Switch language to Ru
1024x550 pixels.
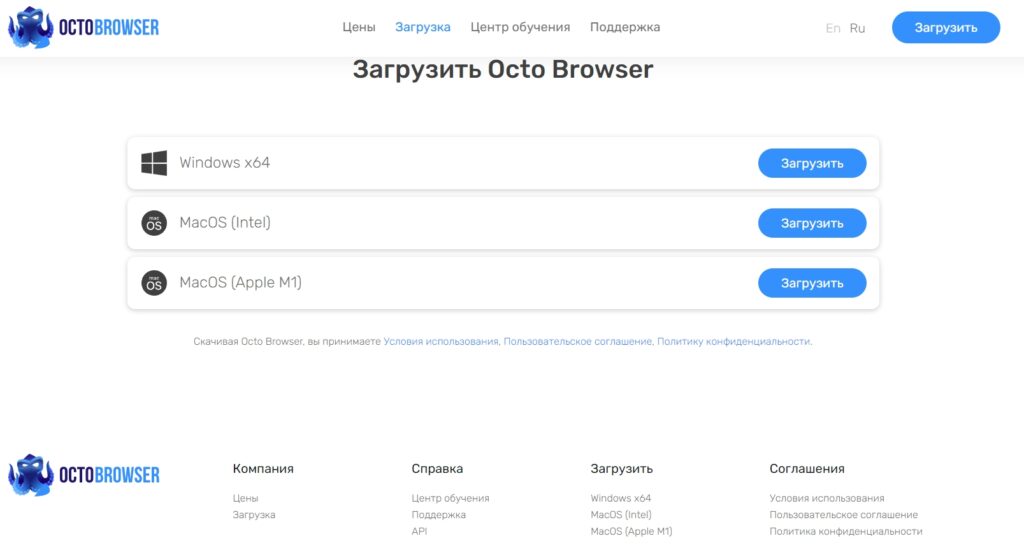pyautogui.click(x=857, y=28)
